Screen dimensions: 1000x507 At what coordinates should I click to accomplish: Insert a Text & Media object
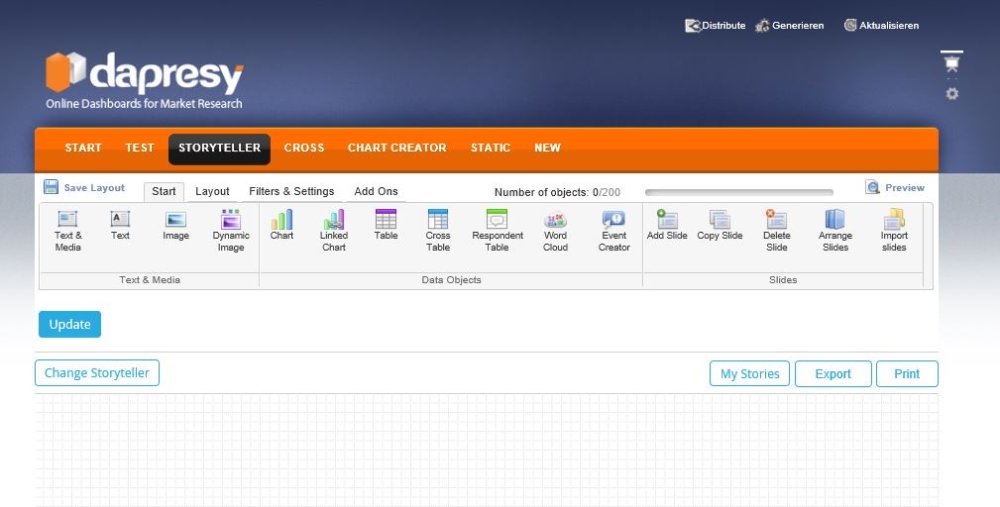point(68,231)
